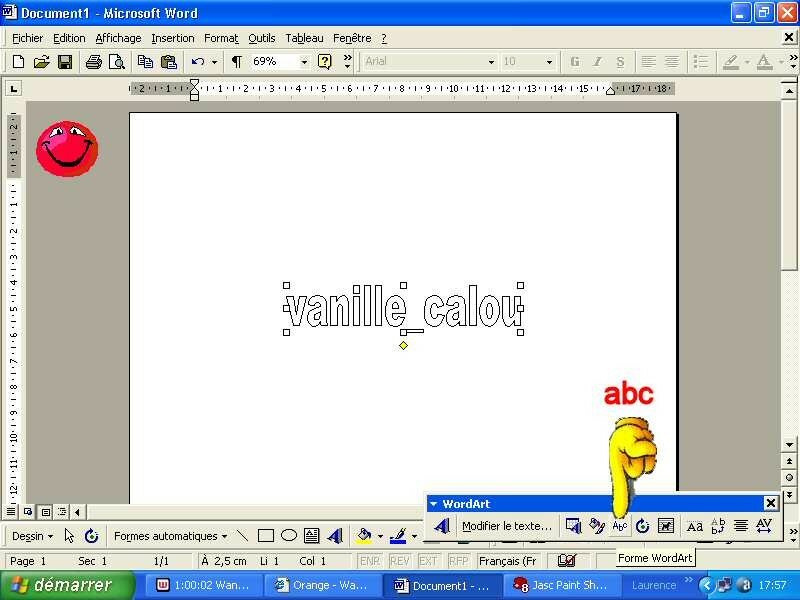Open an existing file with folder icon

coord(42,62)
